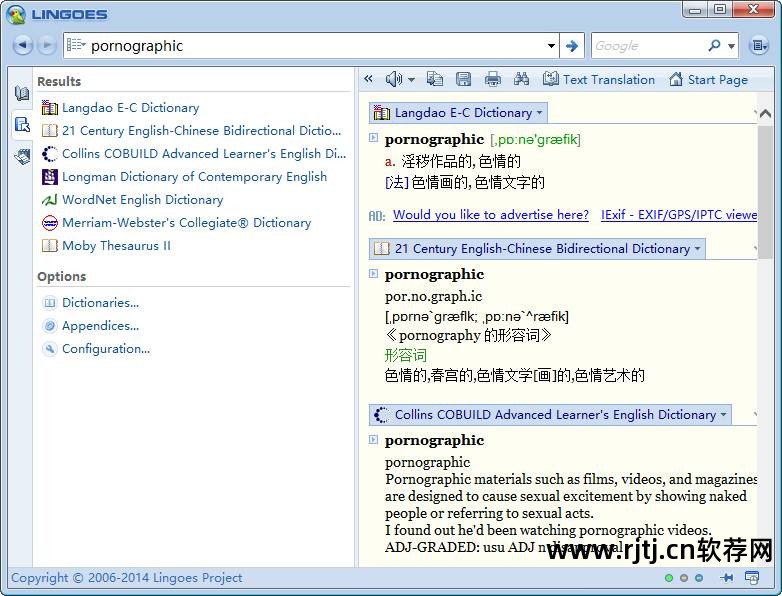Click 'Would you like to advertise here?' link
Viewport: 782px width, 596px height.
pyautogui.click(x=491, y=215)
